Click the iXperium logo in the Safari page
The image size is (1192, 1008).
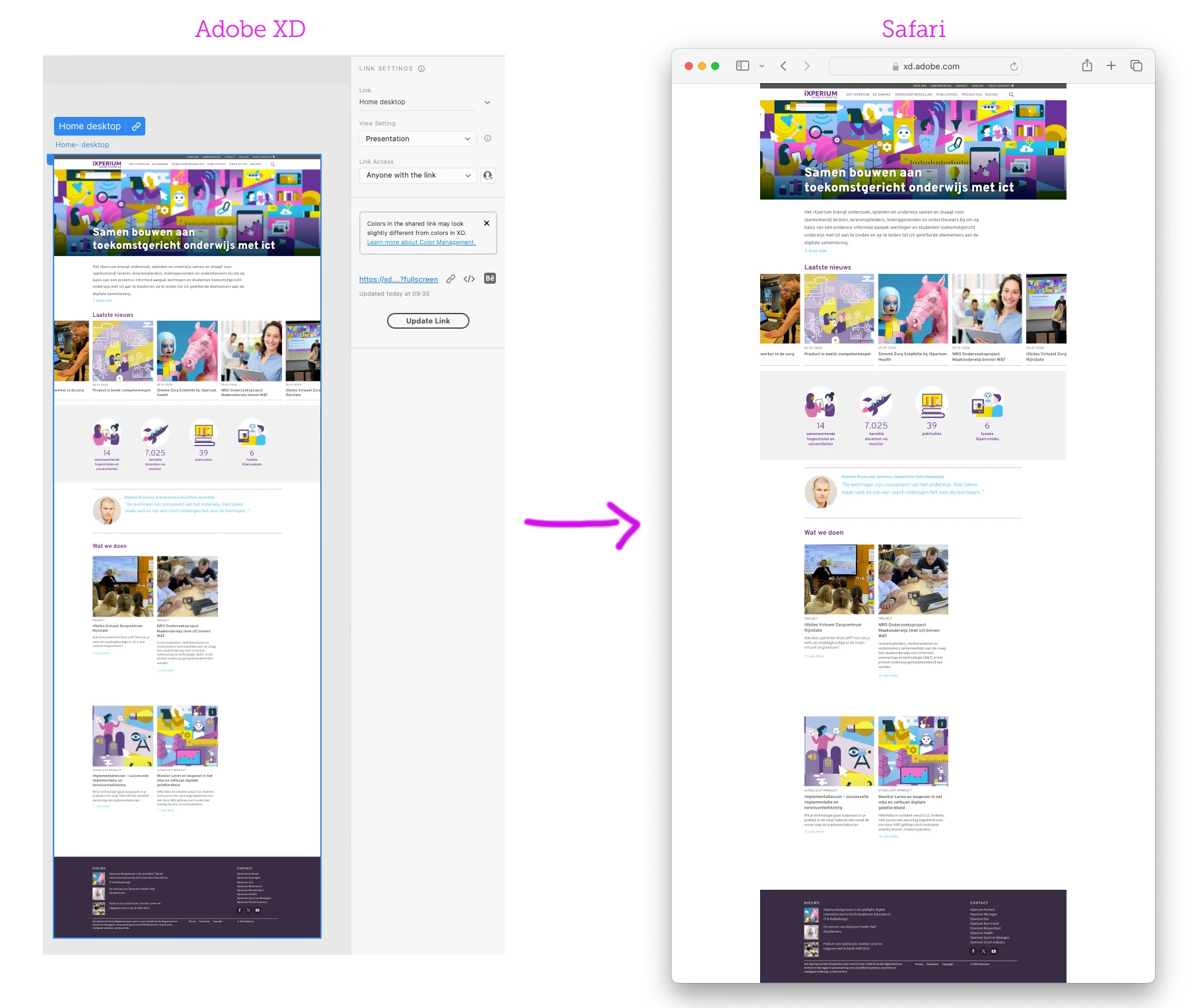tap(820, 94)
